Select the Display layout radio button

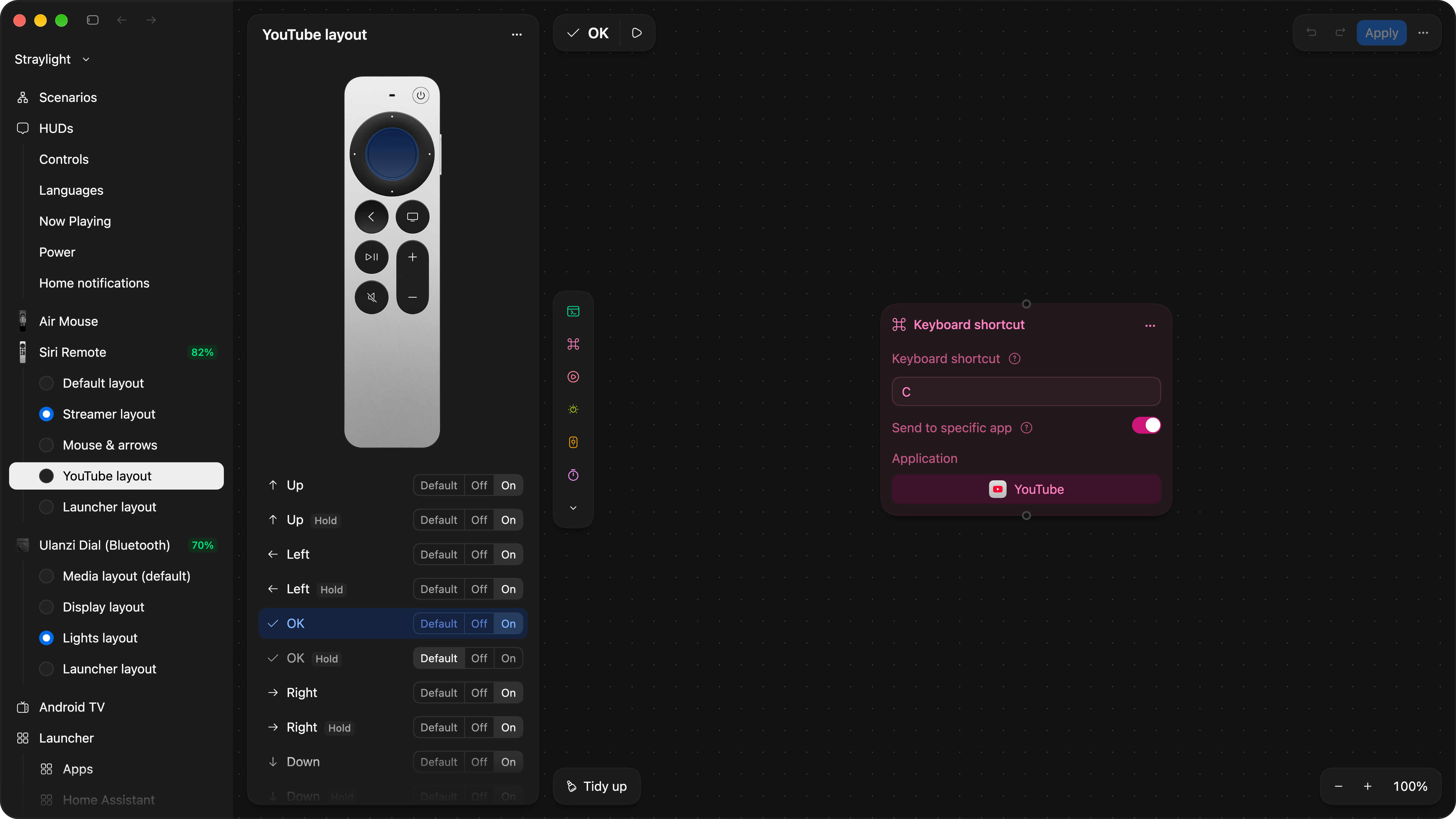tap(46, 607)
